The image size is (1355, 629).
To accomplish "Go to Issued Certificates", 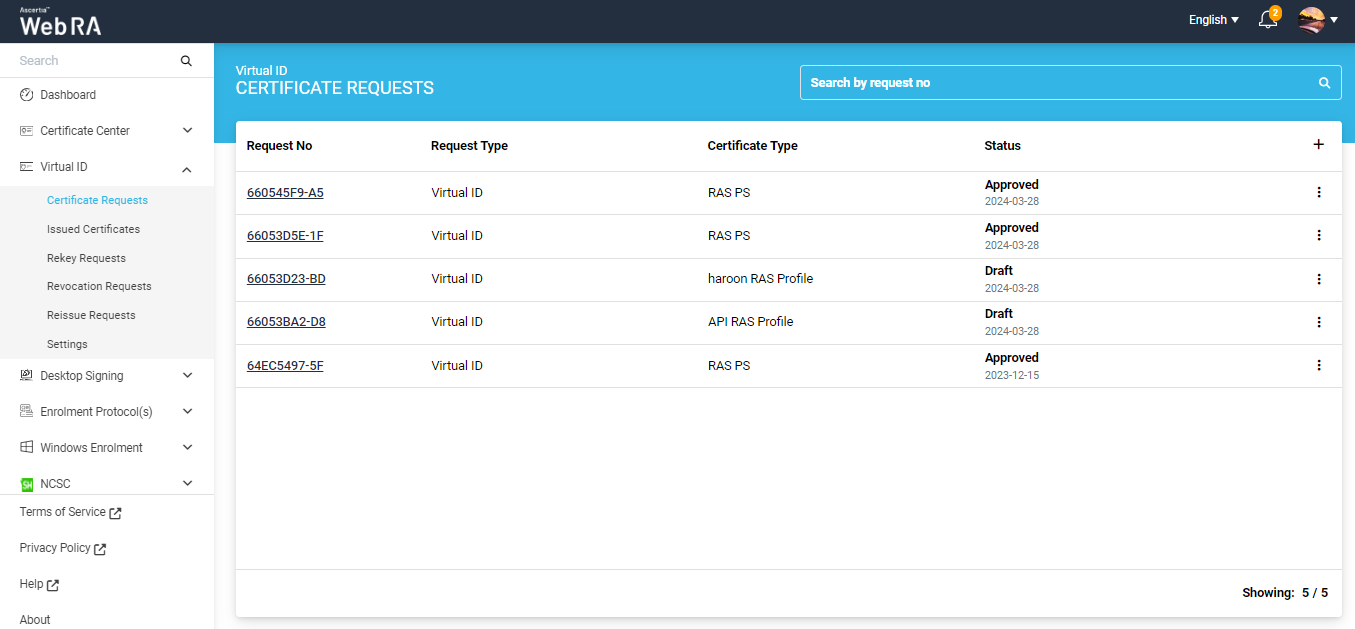I will point(93,229).
